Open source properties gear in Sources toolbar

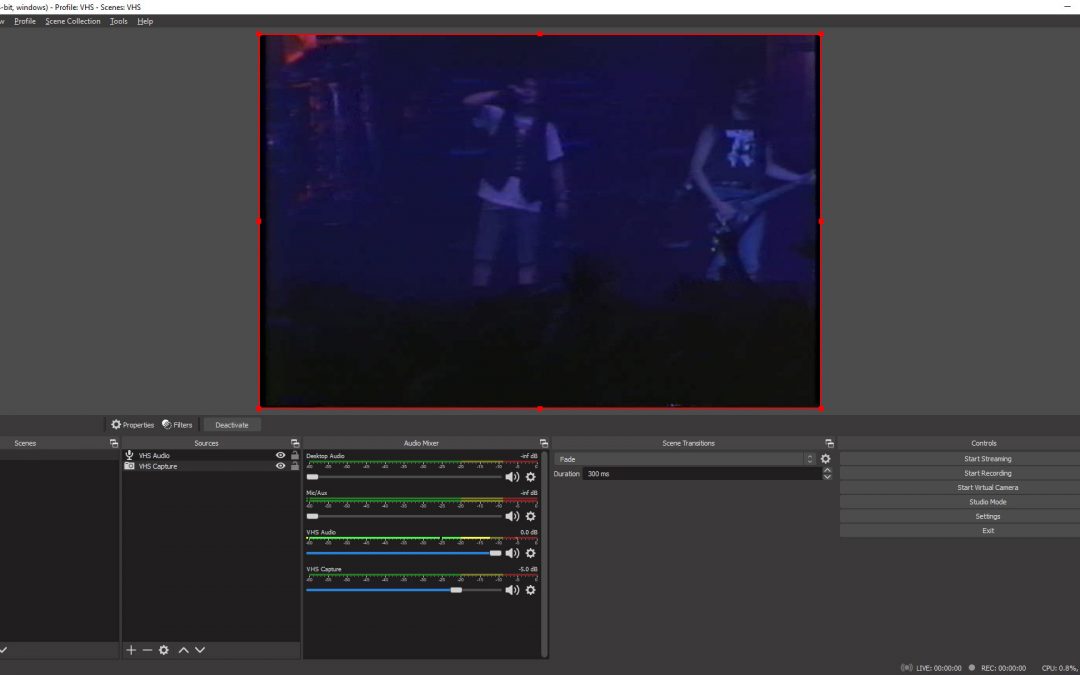(x=164, y=650)
